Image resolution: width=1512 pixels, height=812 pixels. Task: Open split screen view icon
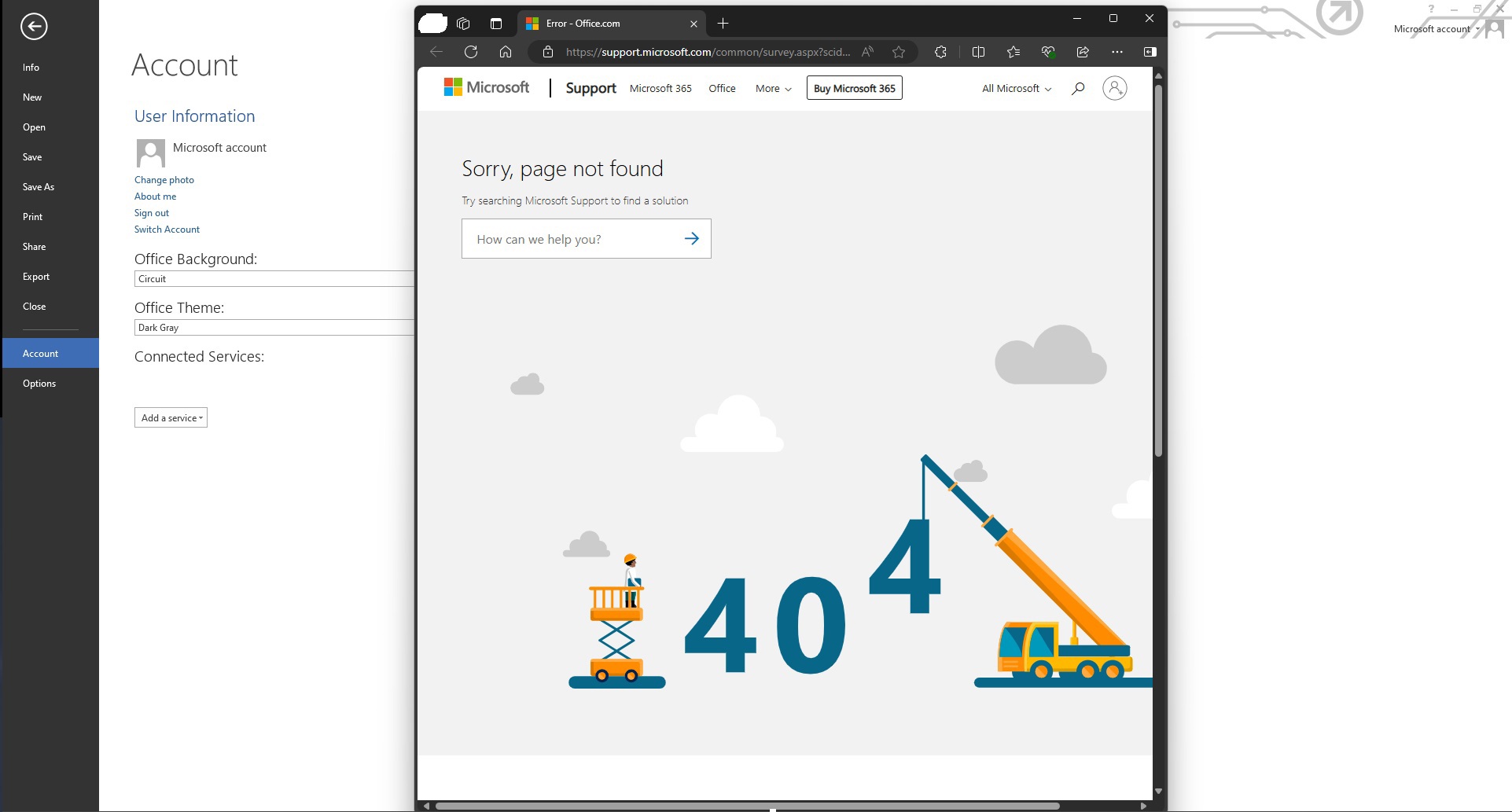pyautogui.click(x=978, y=52)
